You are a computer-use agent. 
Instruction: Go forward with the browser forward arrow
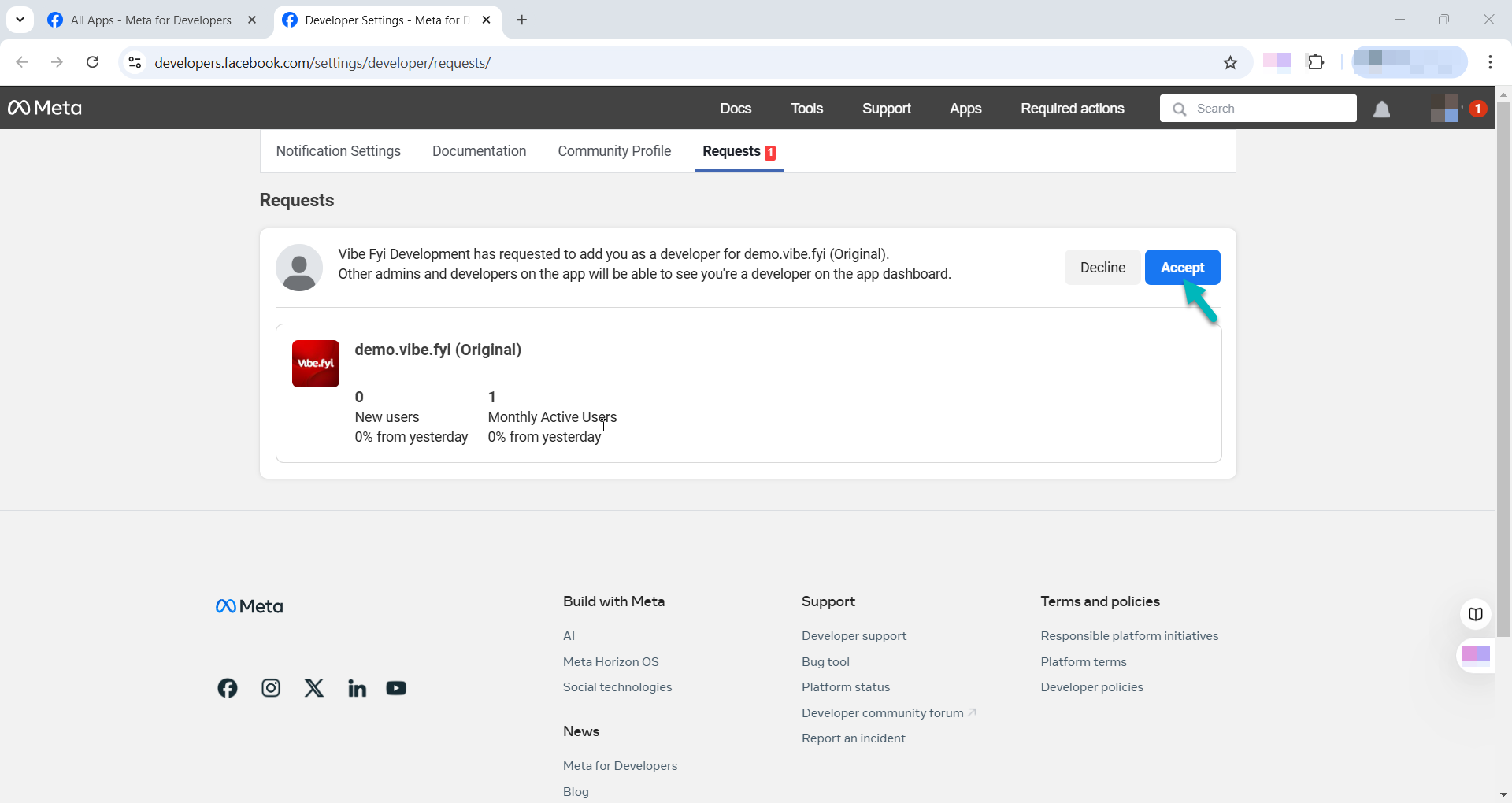[x=57, y=62]
